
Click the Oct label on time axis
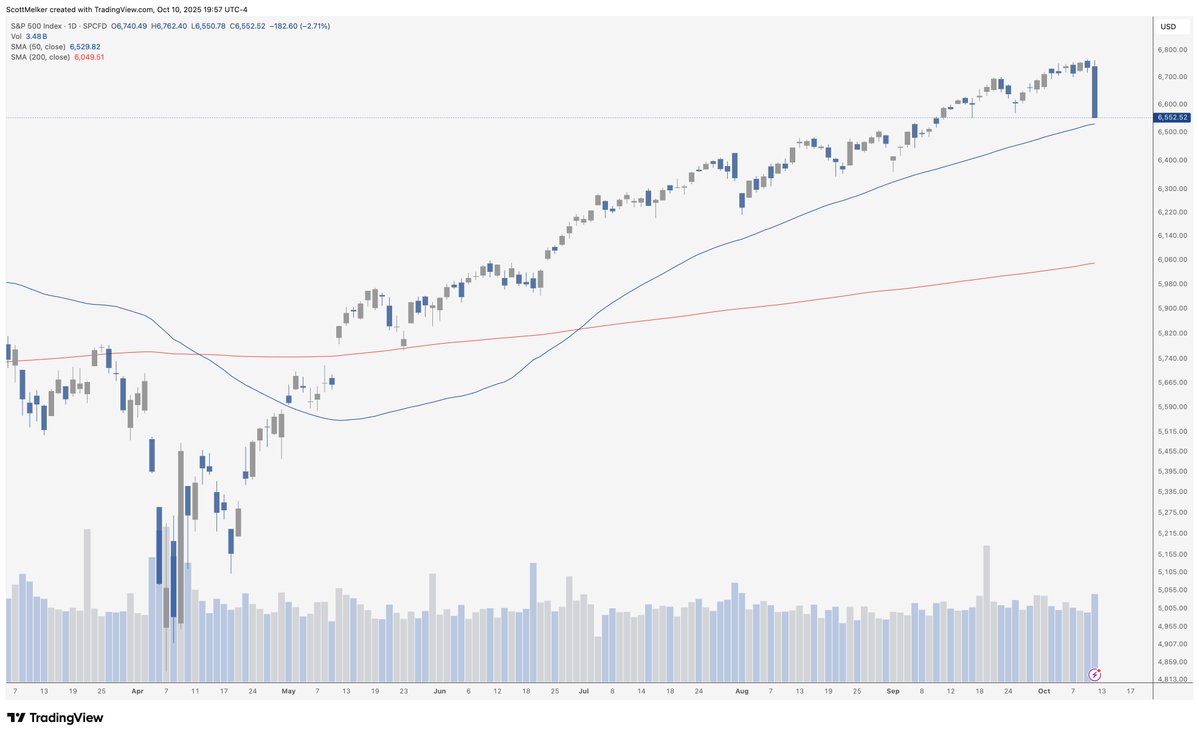(x=1042, y=690)
